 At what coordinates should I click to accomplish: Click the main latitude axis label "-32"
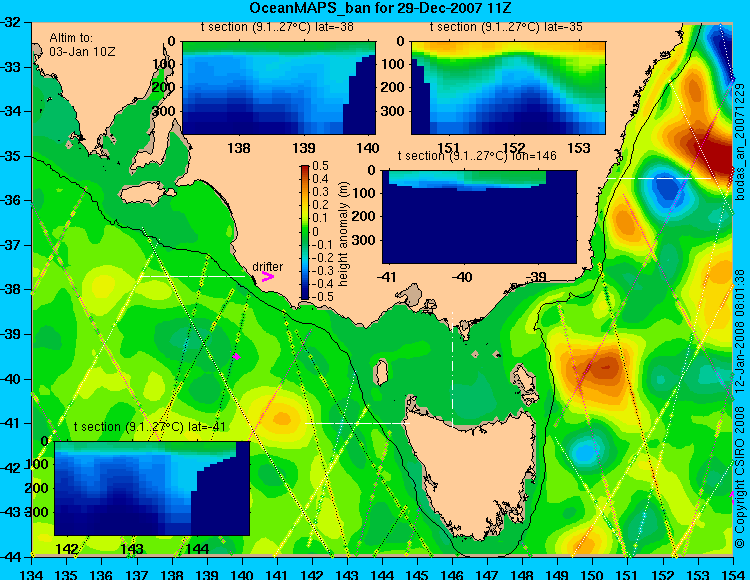coord(12,22)
